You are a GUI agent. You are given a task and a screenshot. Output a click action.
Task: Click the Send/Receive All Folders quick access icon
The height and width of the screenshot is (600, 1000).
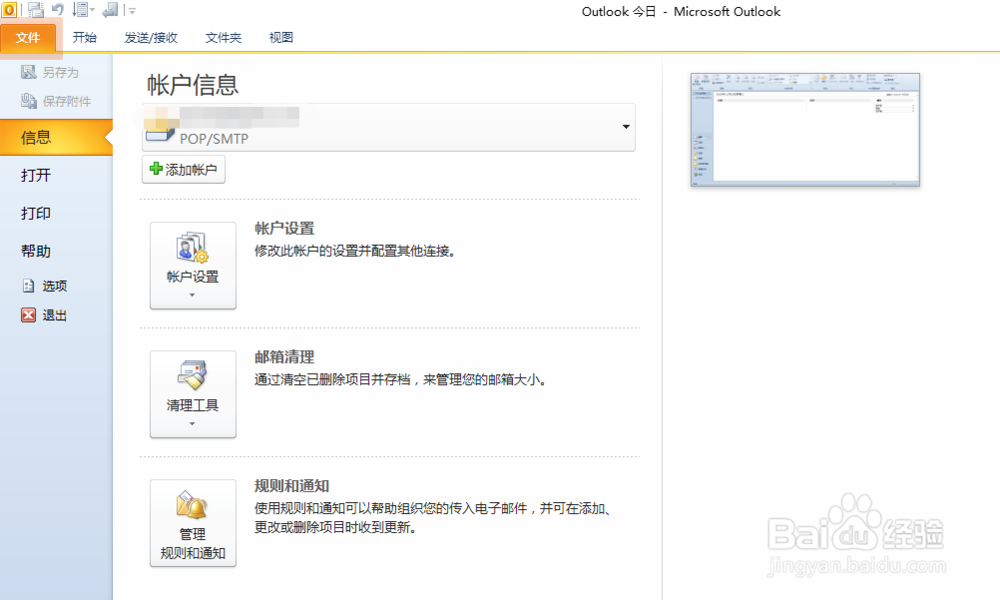point(36,10)
